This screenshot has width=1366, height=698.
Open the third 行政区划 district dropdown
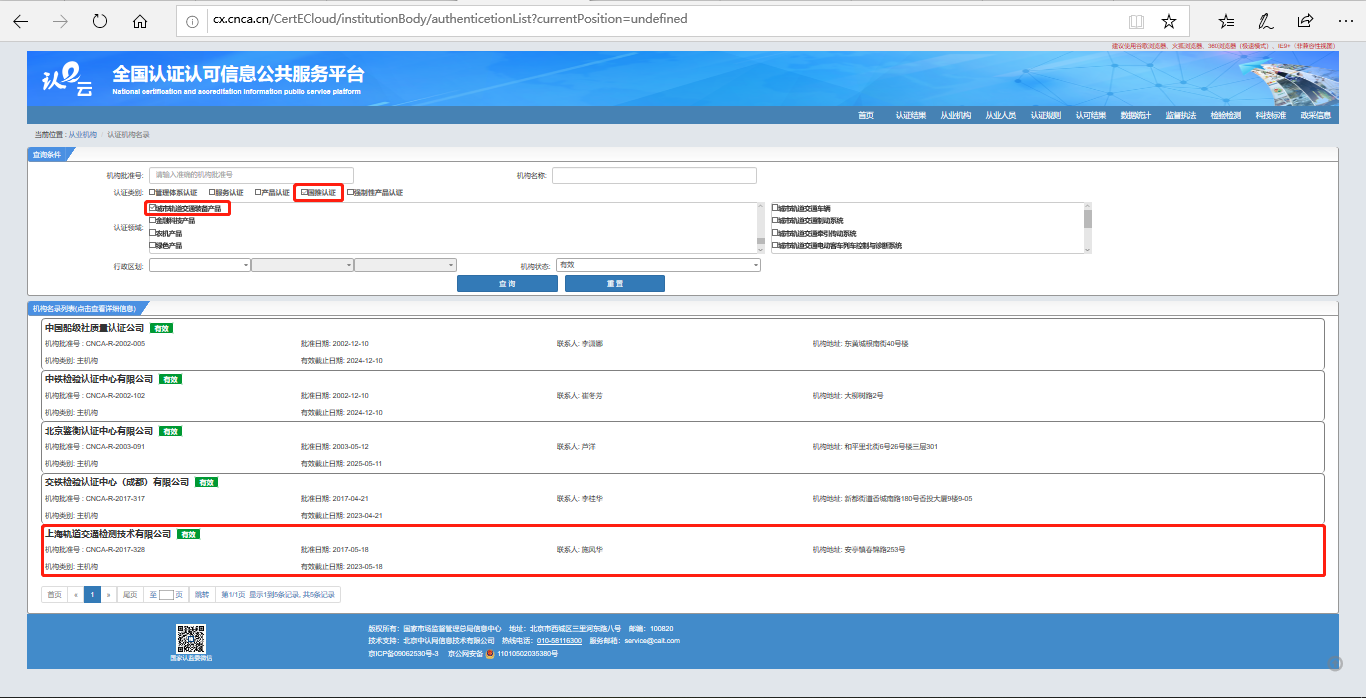406,265
